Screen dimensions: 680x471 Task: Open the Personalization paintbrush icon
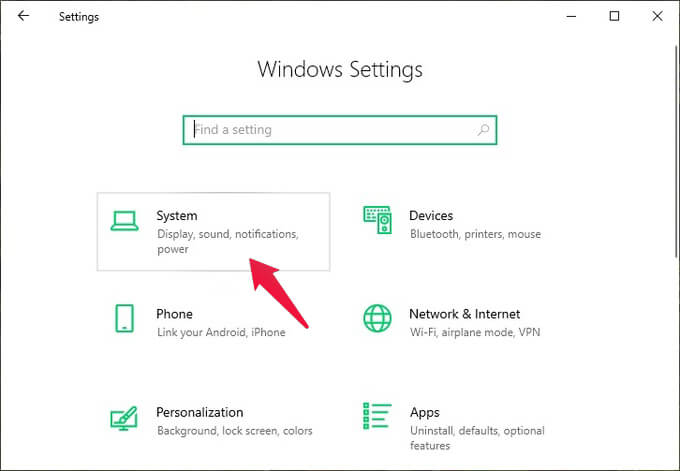(124, 419)
